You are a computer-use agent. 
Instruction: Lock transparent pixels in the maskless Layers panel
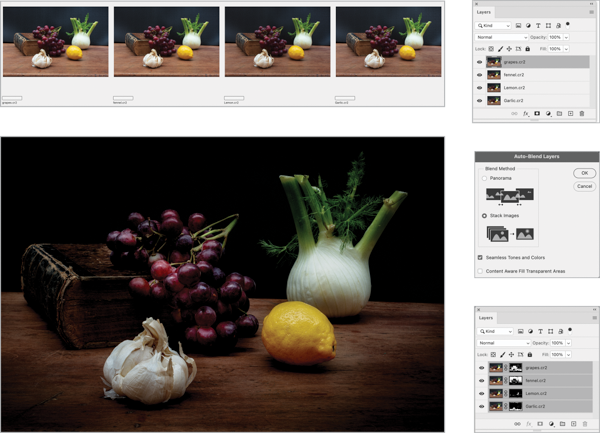coord(491,49)
